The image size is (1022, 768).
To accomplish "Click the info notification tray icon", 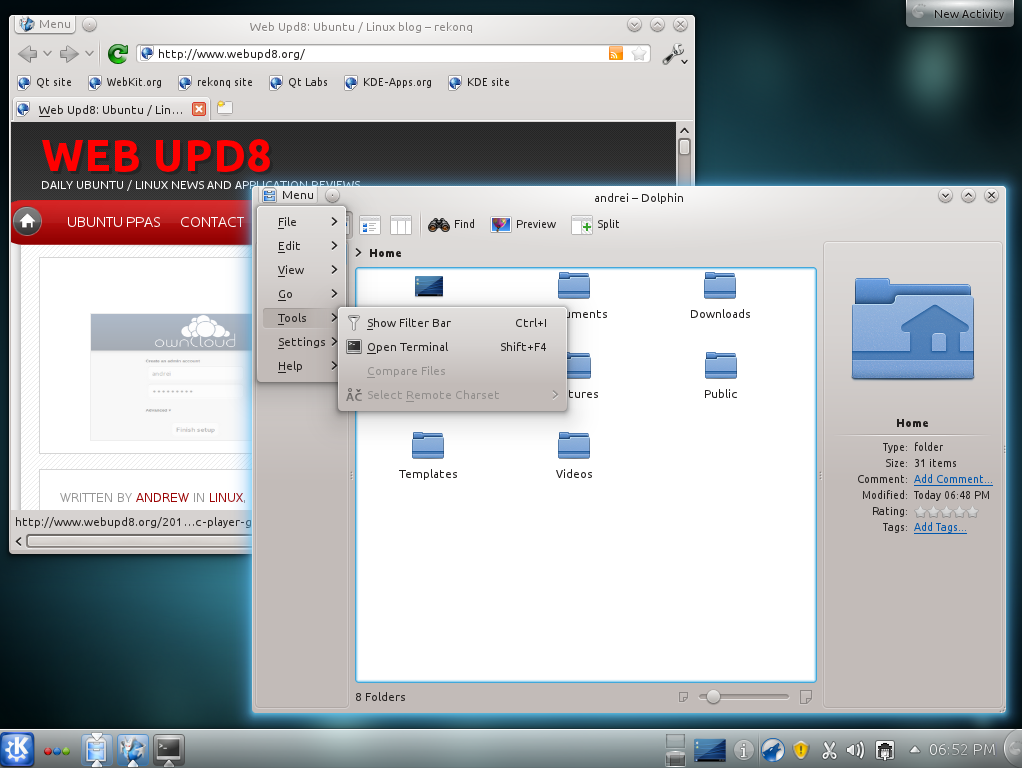I will (x=743, y=750).
